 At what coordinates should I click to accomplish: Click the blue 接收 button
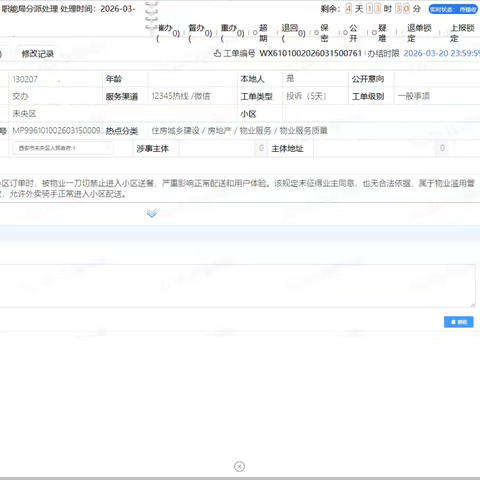point(458,322)
